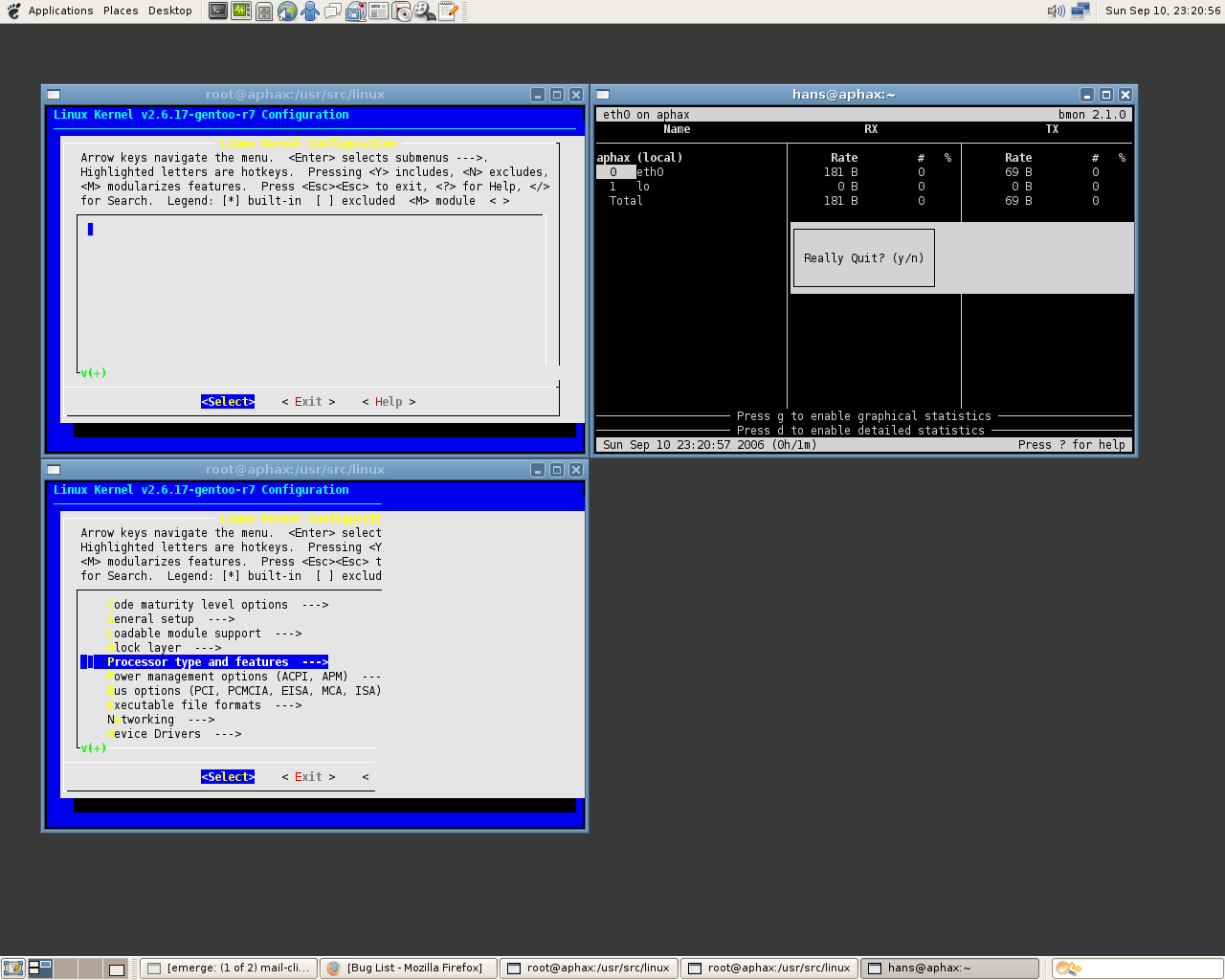Click the Really Quit? (y/n) dialog

(864, 258)
